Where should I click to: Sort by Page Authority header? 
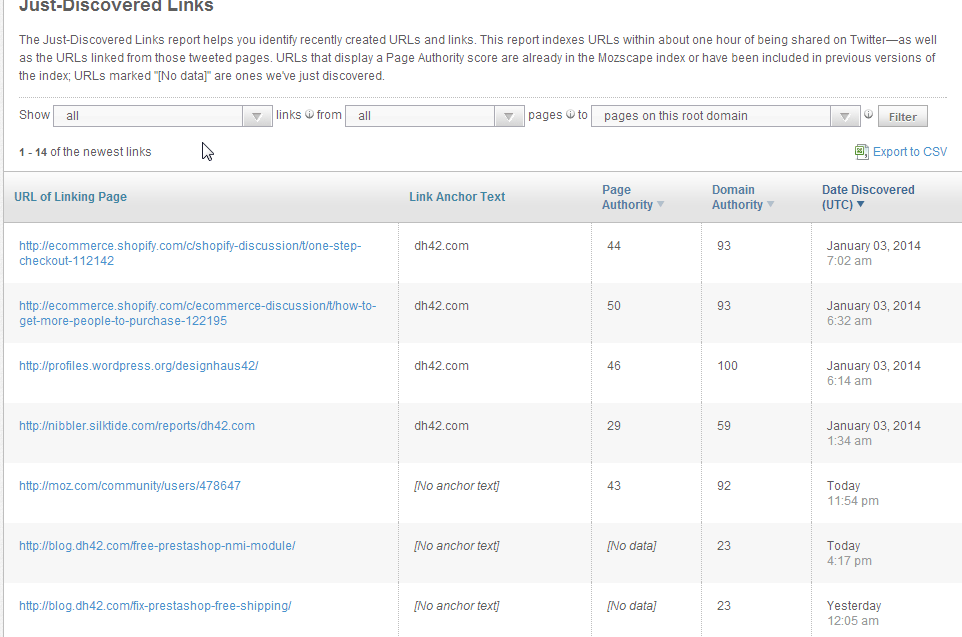(627, 197)
